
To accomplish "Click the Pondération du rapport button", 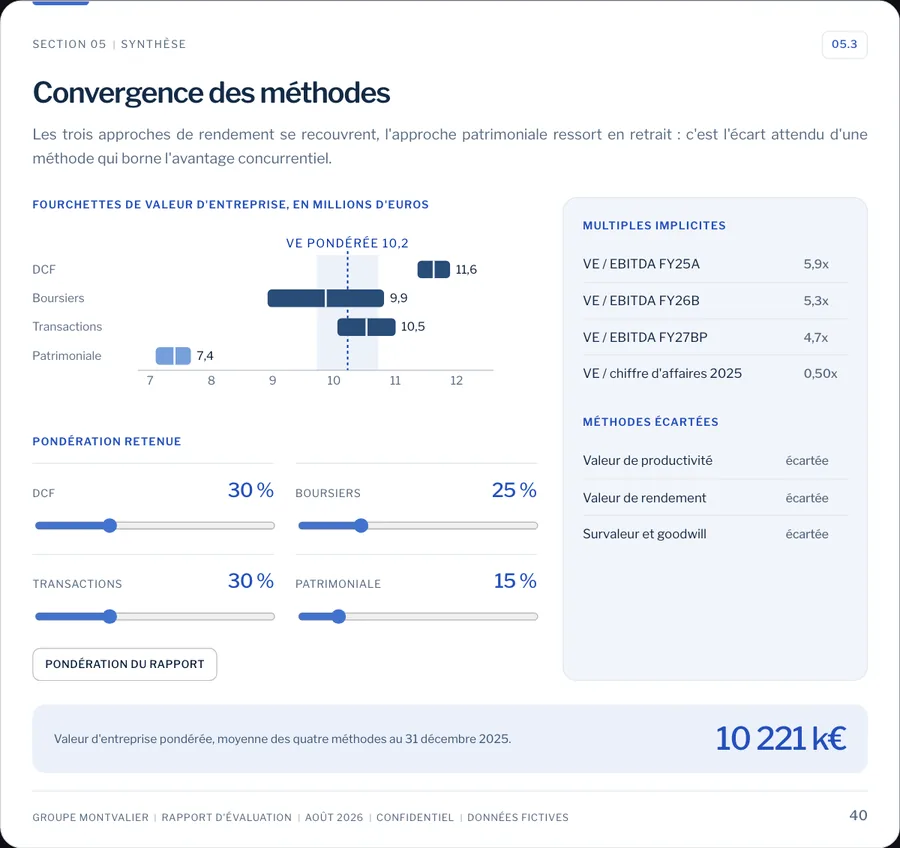I will point(125,664).
